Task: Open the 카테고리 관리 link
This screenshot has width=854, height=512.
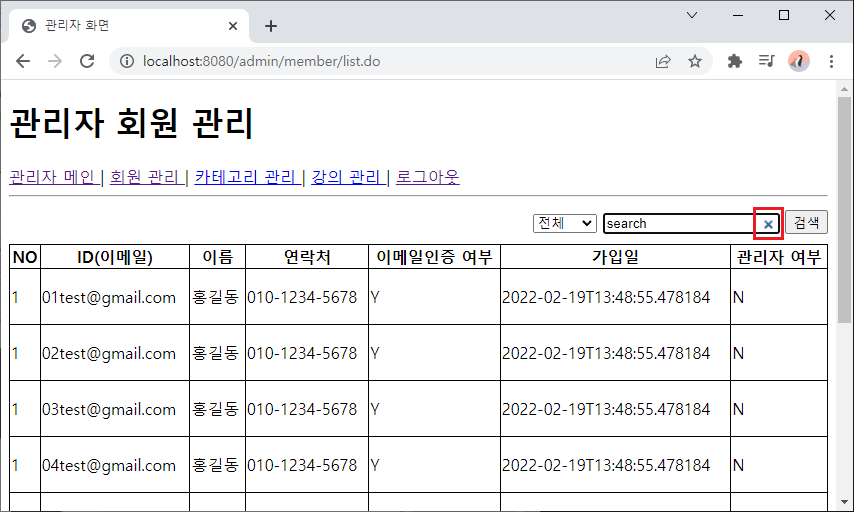Action: 247,177
